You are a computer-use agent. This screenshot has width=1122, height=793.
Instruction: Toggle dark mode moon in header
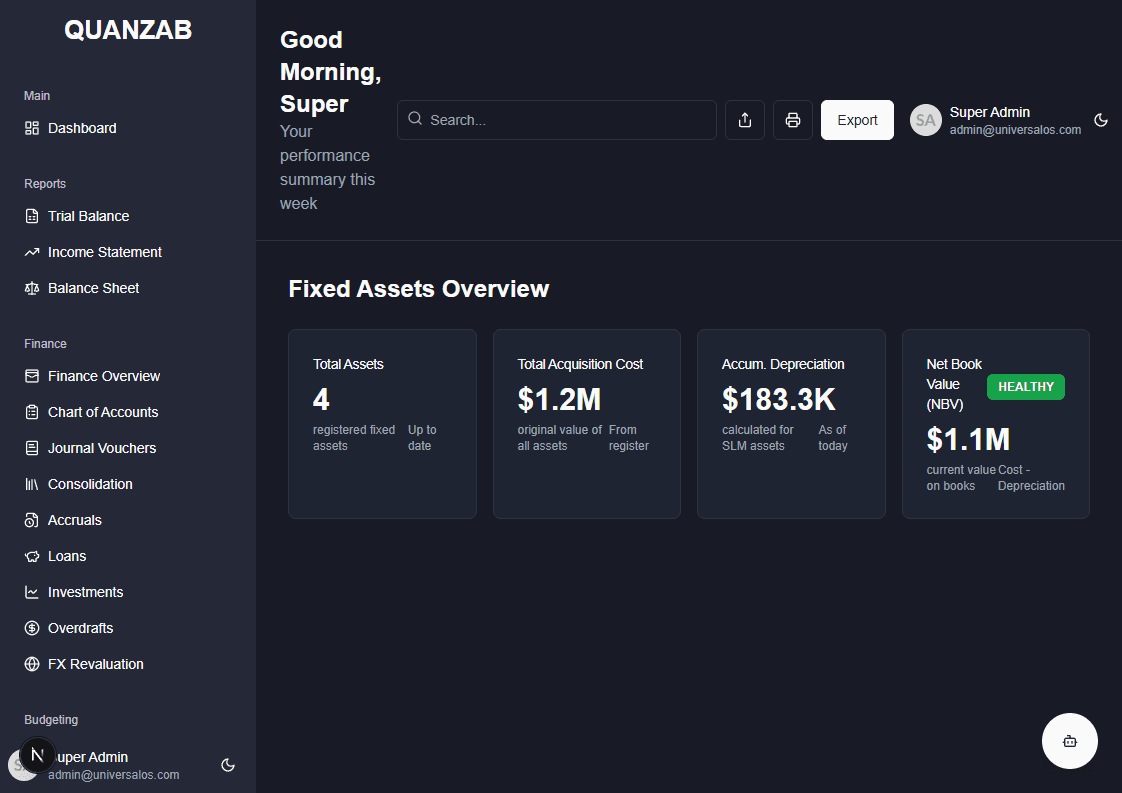pos(1101,120)
